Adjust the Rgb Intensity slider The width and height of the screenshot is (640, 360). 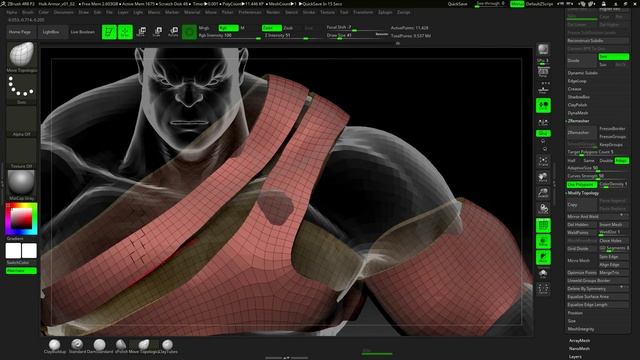pyautogui.click(x=230, y=36)
